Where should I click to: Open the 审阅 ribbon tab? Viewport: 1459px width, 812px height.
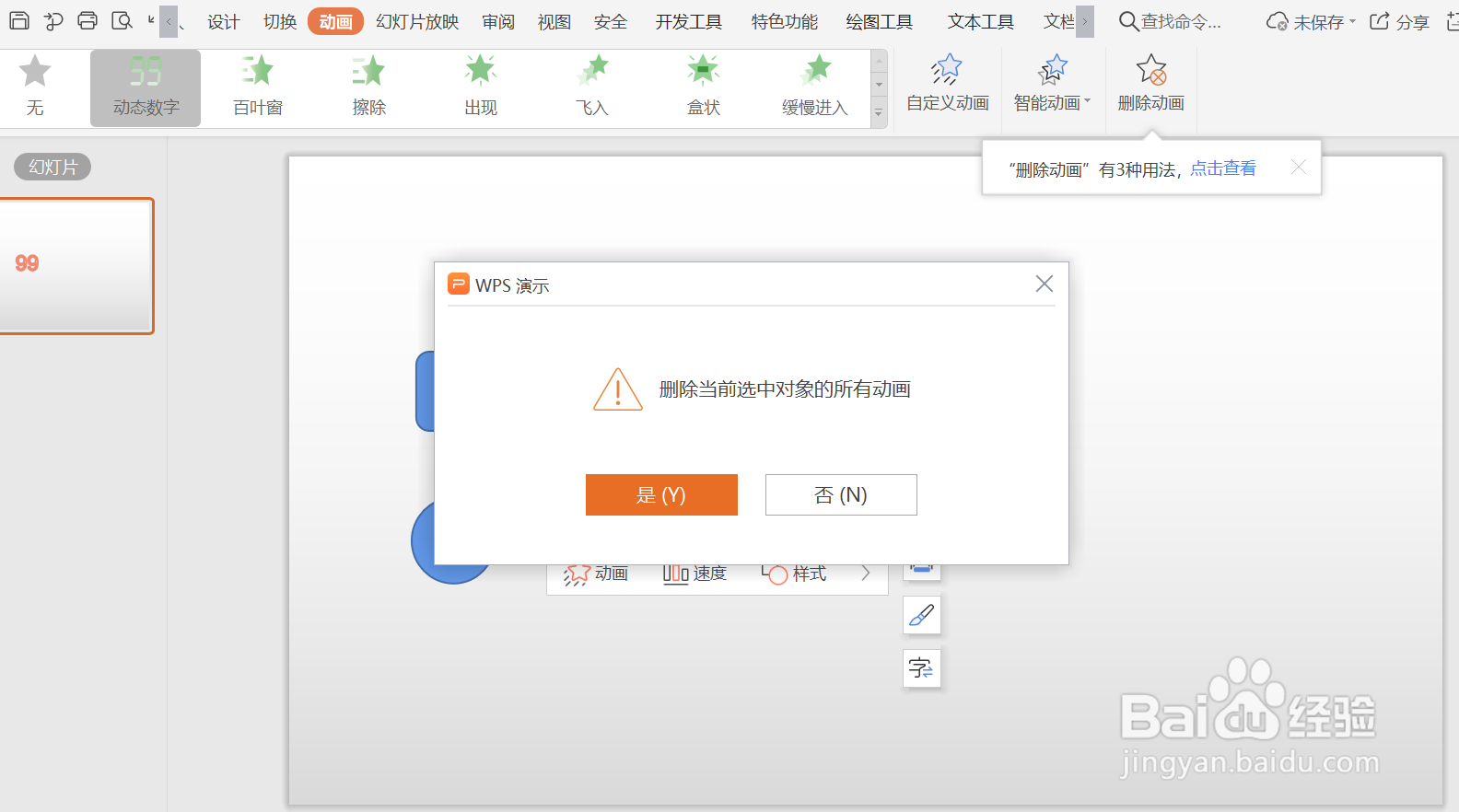point(498,22)
